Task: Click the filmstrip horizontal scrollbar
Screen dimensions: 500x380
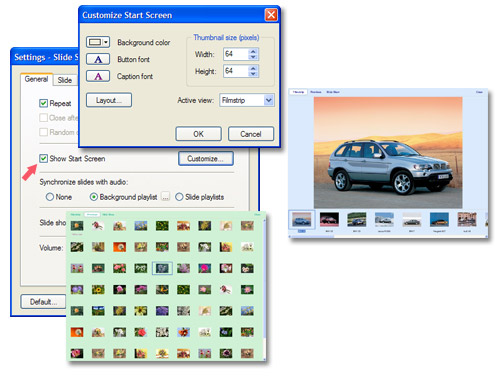Action: [388, 236]
